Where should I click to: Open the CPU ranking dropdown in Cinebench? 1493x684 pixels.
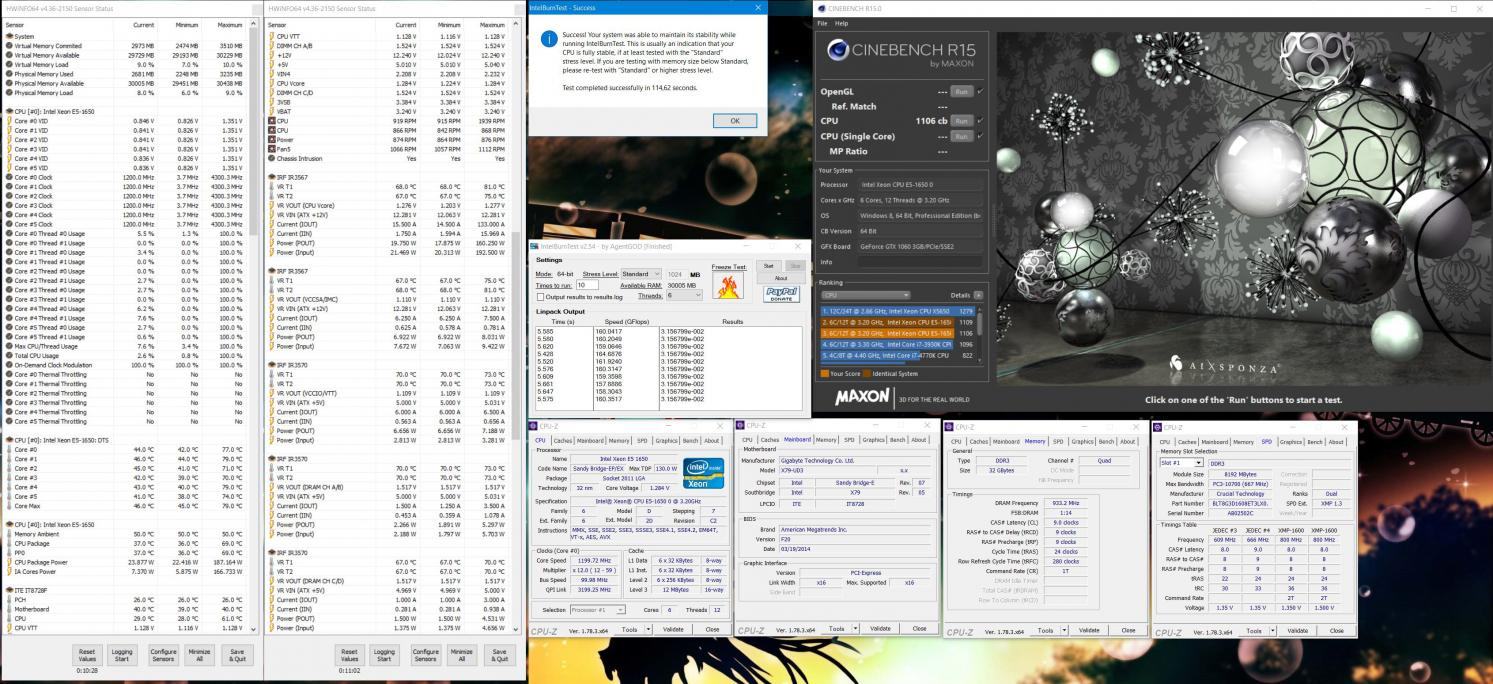click(x=866, y=295)
